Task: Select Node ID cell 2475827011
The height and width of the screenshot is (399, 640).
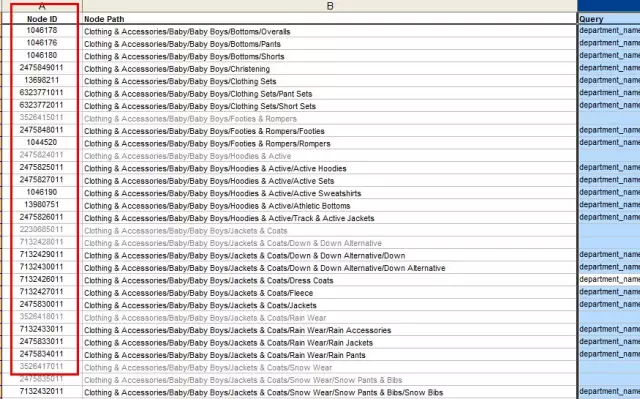Action: point(42,180)
